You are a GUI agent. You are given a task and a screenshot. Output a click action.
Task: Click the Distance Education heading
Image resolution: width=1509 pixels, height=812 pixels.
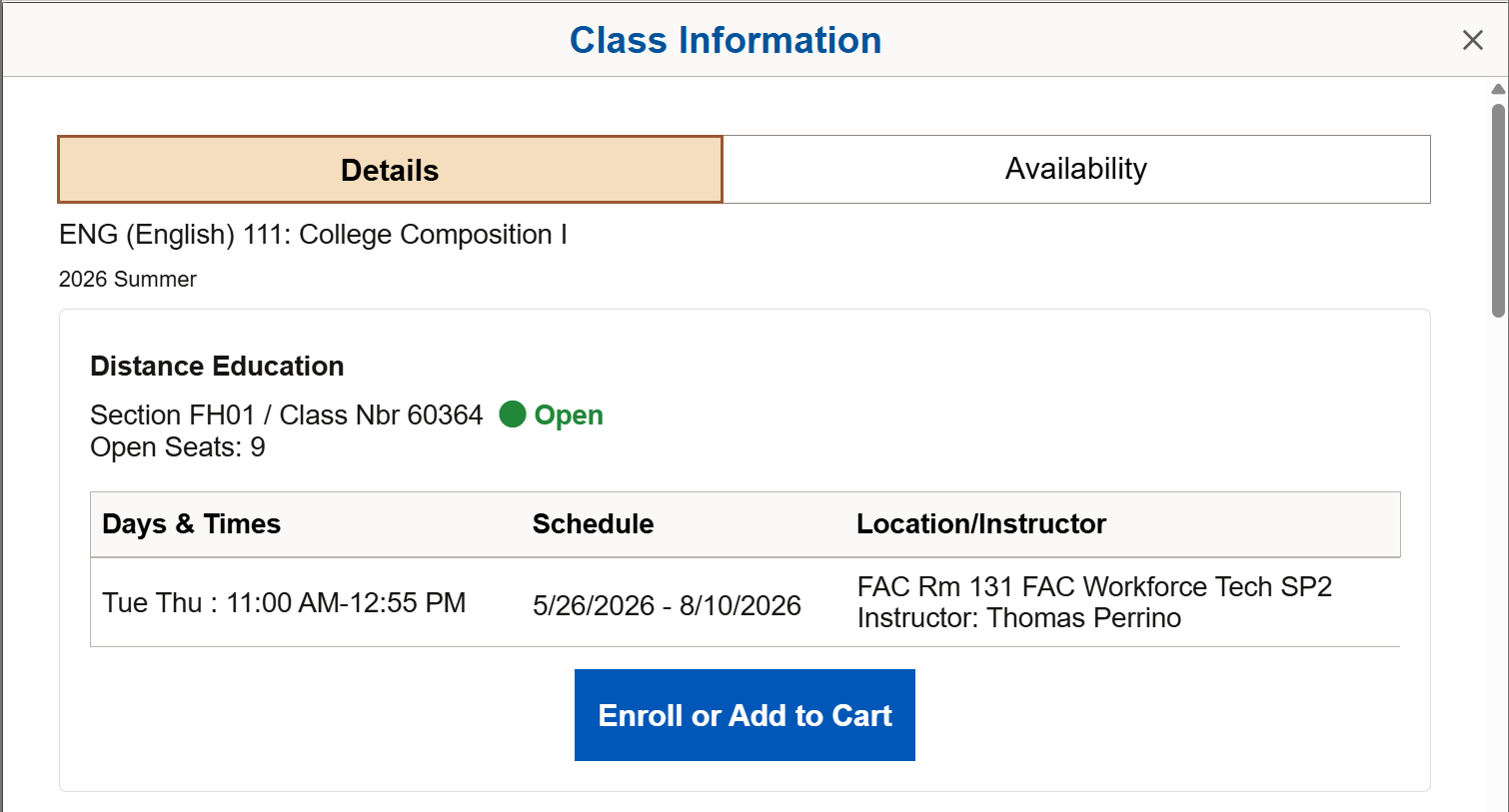click(x=216, y=366)
